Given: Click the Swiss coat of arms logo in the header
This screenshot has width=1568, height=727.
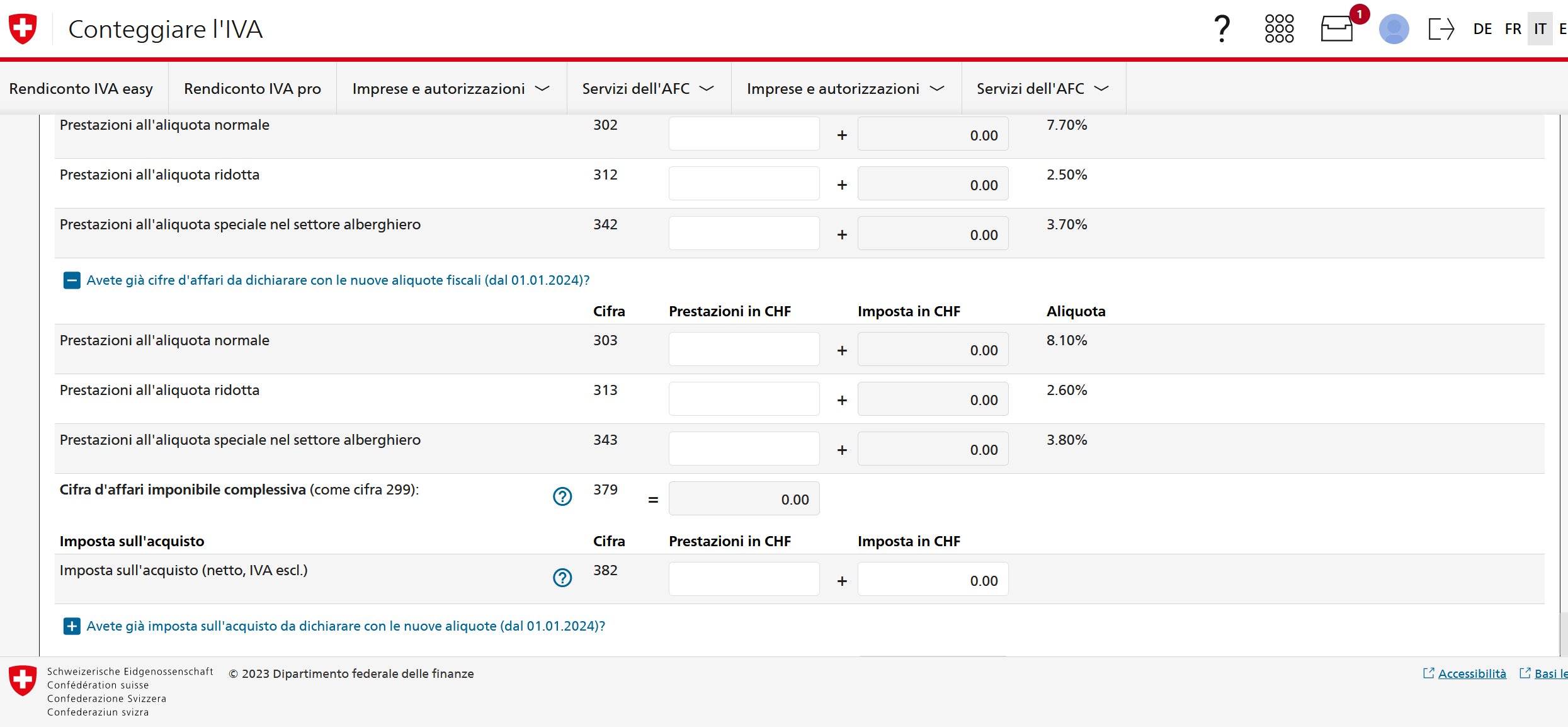Looking at the screenshot, I should point(23,29).
